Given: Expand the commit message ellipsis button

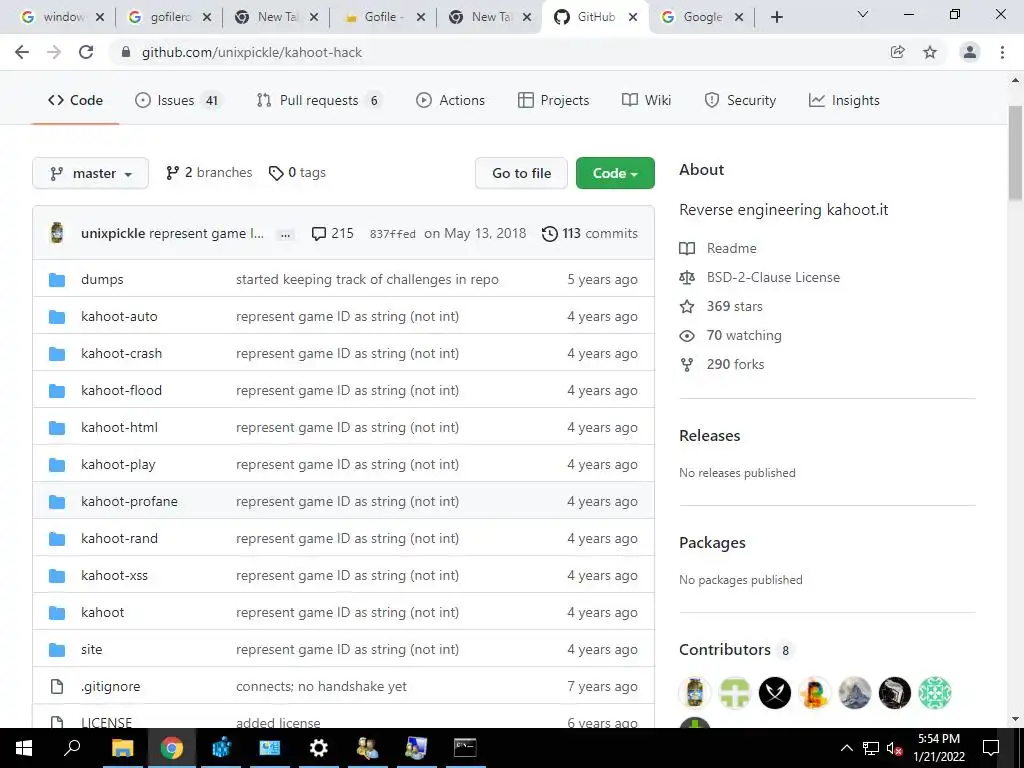Looking at the screenshot, I should pyautogui.click(x=285, y=234).
